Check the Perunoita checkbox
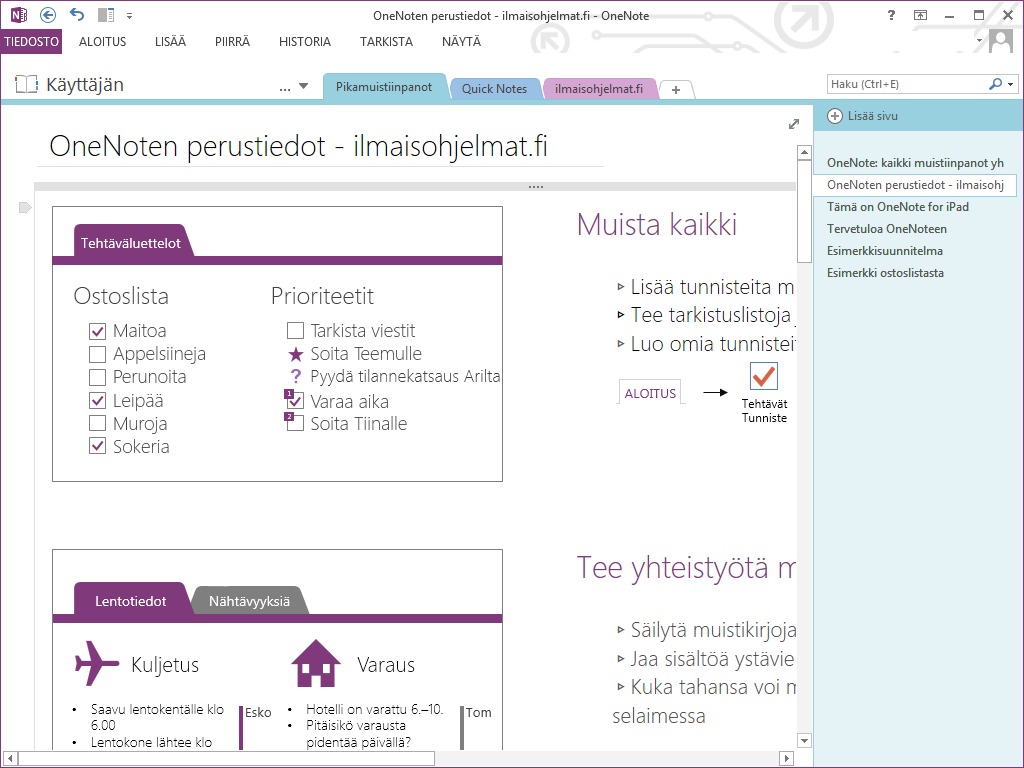Image resolution: width=1024 pixels, height=768 pixels. pos(97,377)
